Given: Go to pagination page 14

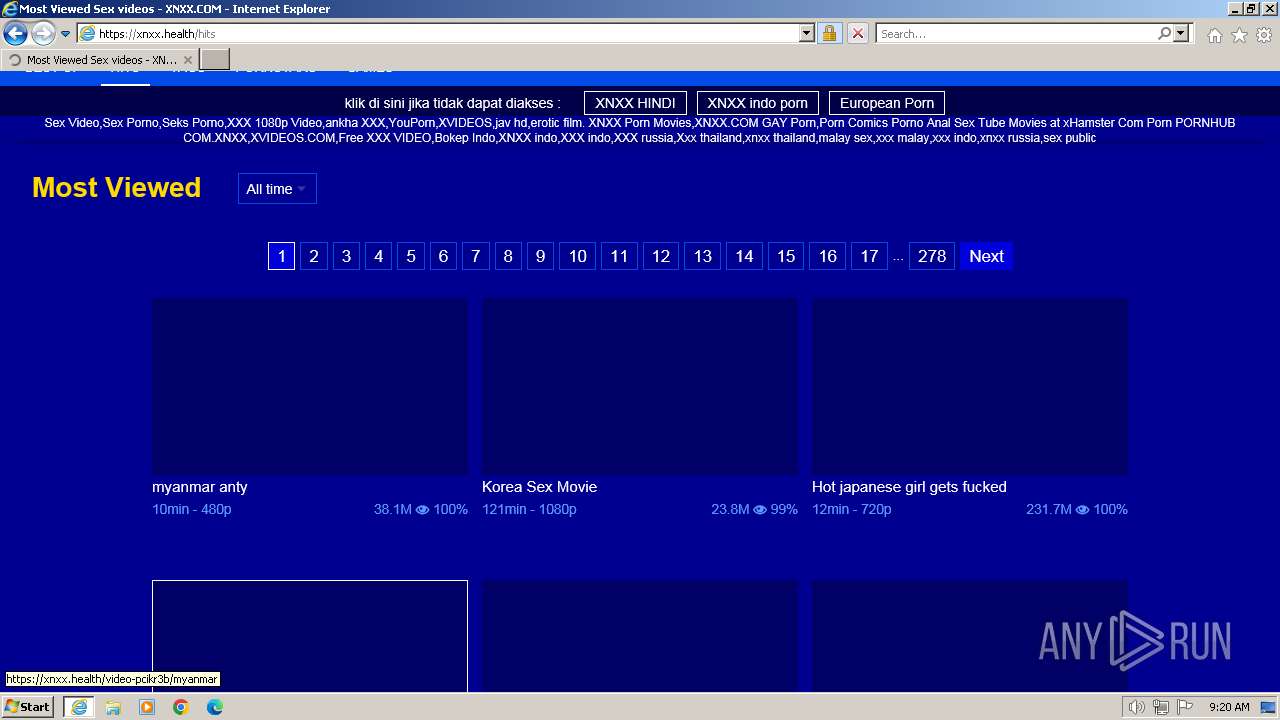Looking at the screenshot, I should coord(745,256).
